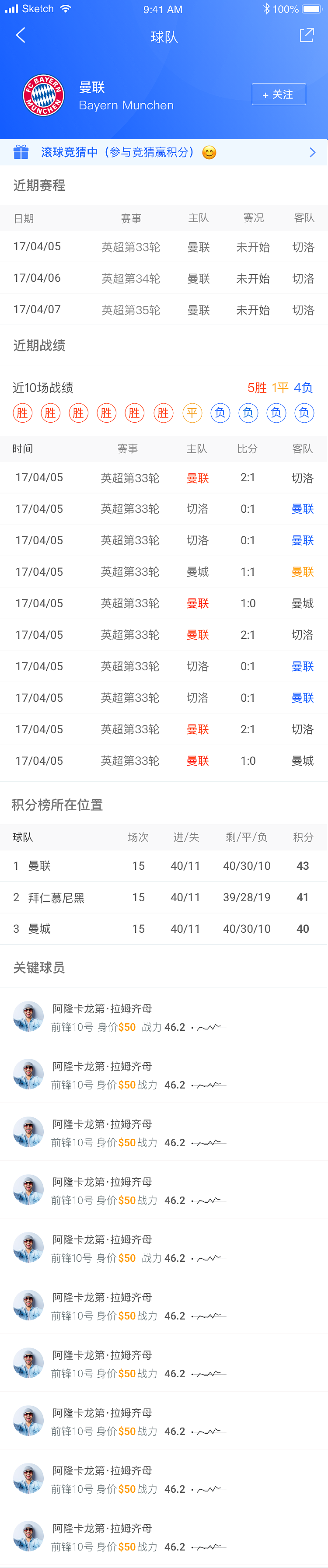The height and width of the screenshot is (1568, 328).
Task: Tap the FC Bayern Munchen club logo
Action: [44, 95]
